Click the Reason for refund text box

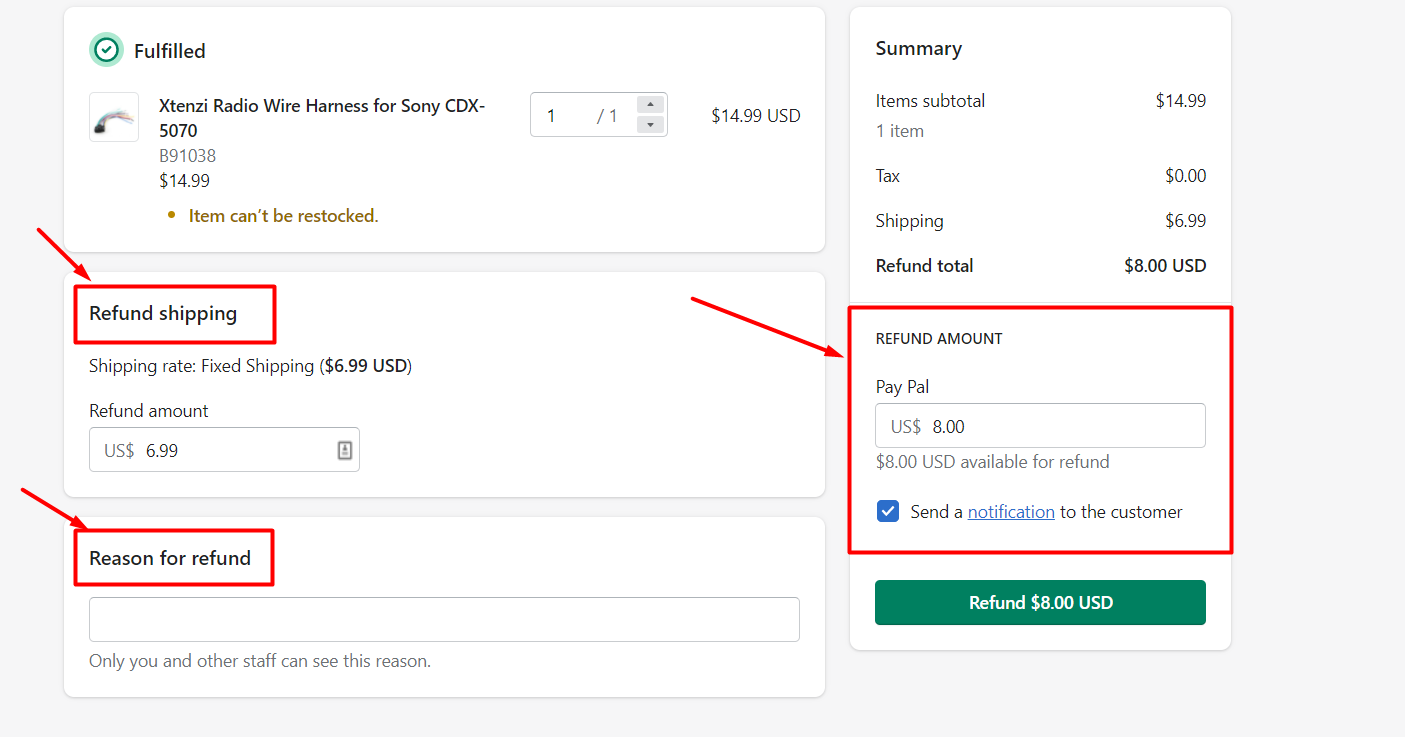(444, 619)
